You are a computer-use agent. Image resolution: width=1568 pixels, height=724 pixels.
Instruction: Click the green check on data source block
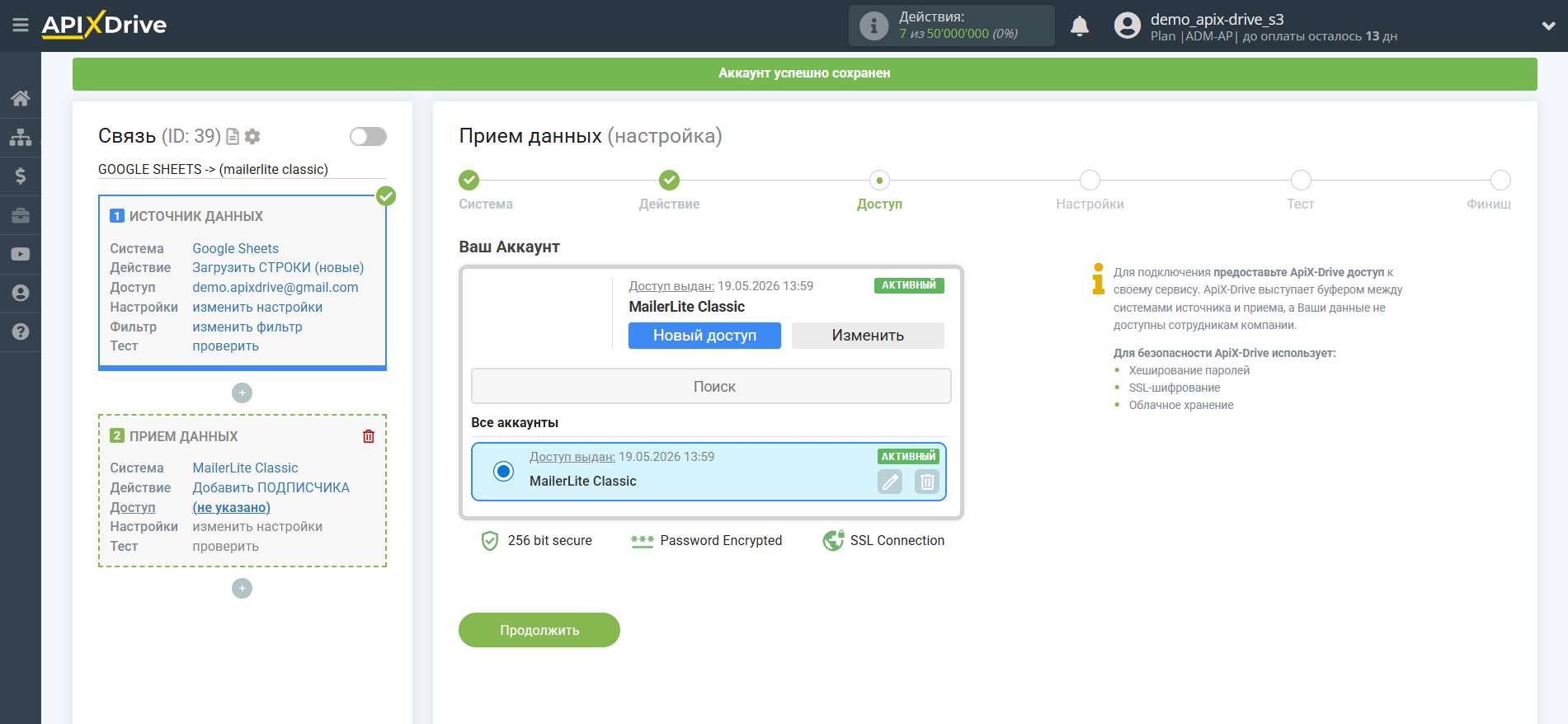(x=386, y=196)
